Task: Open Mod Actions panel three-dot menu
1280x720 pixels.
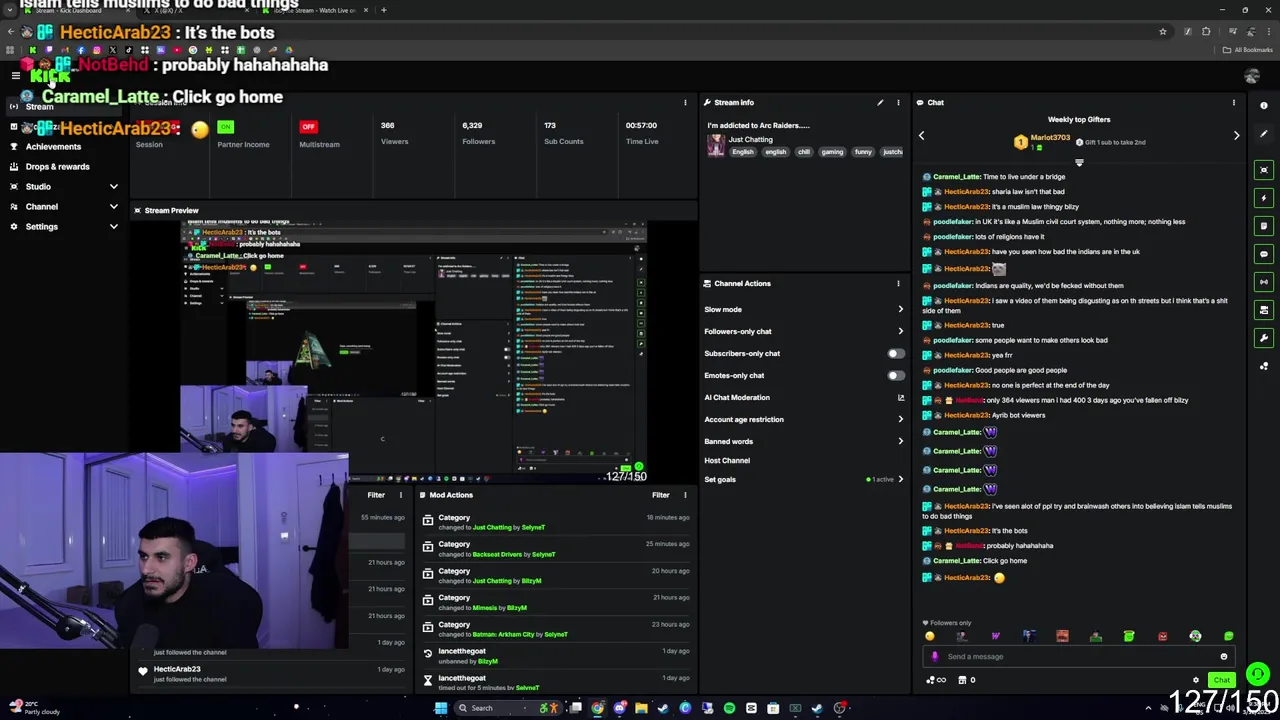Action: point(685,495)
